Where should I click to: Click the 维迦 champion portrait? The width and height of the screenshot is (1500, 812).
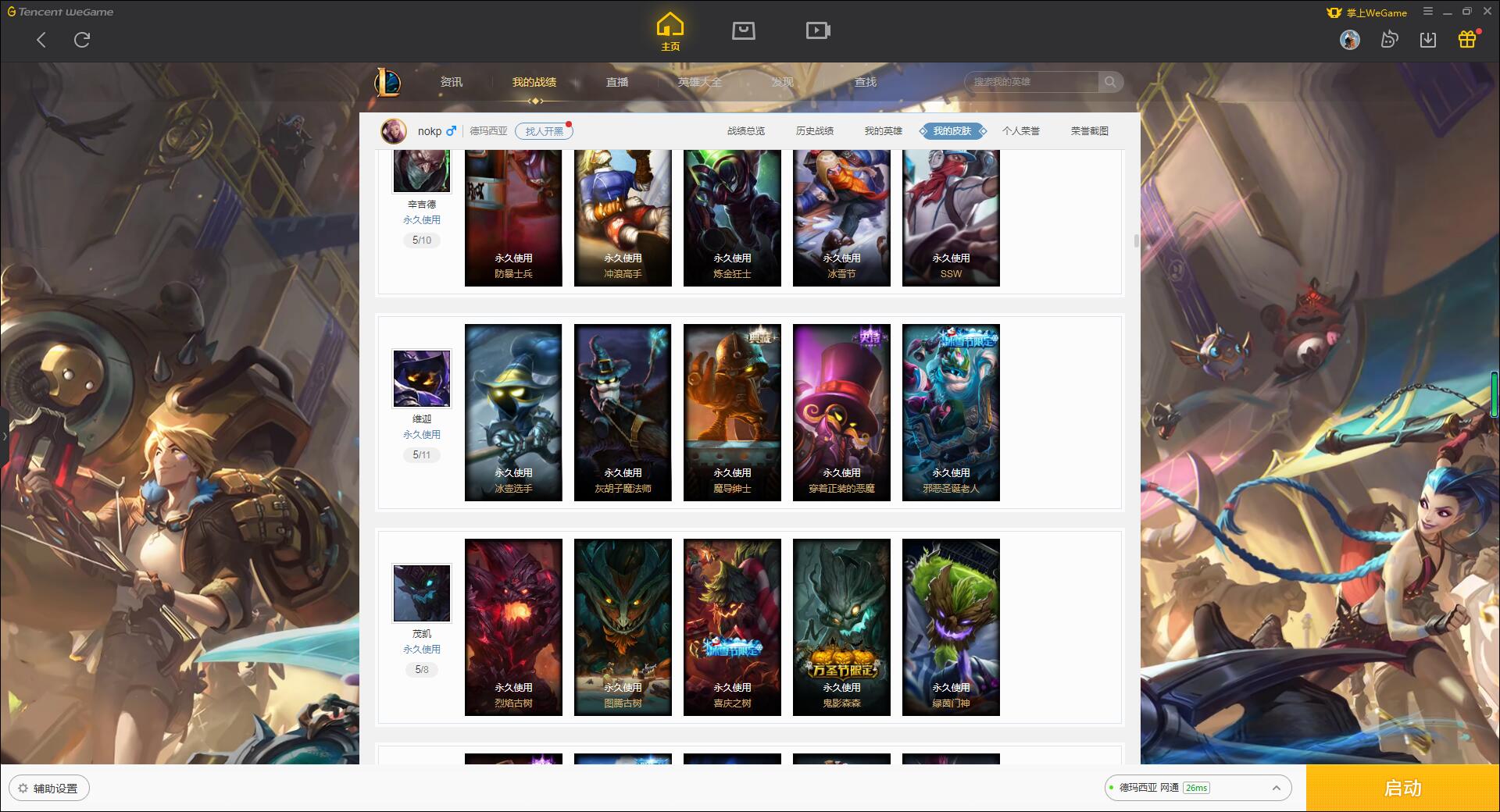click(421, 379)
